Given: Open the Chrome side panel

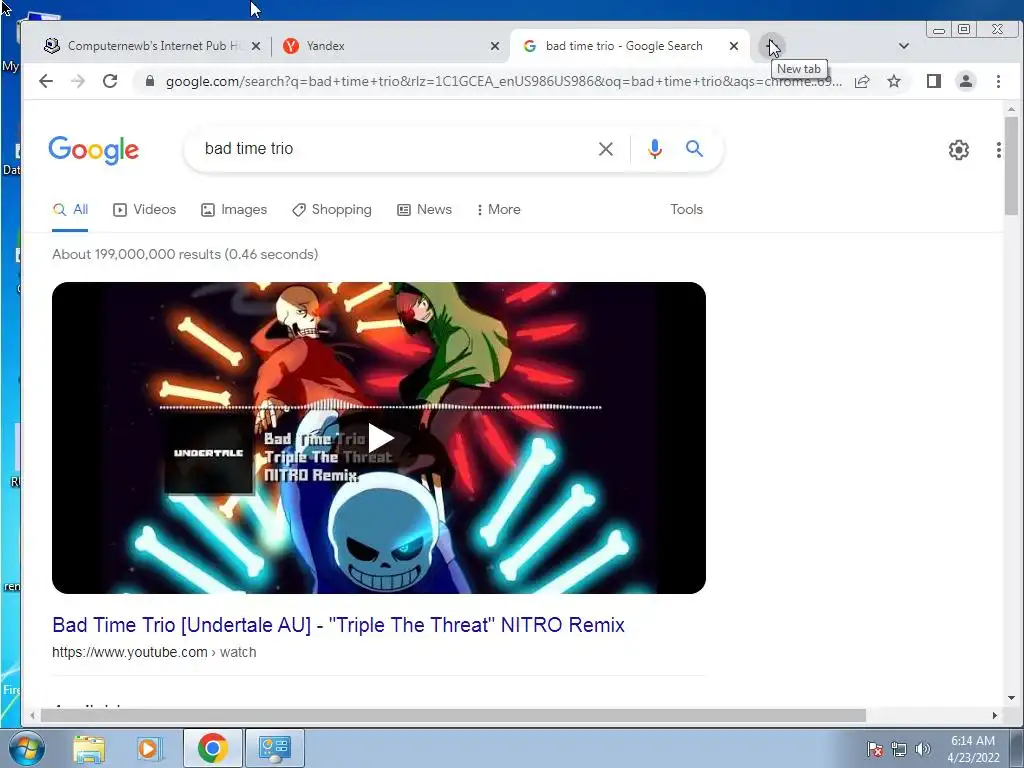Looking at the screenshot, I should coord(934,81).
